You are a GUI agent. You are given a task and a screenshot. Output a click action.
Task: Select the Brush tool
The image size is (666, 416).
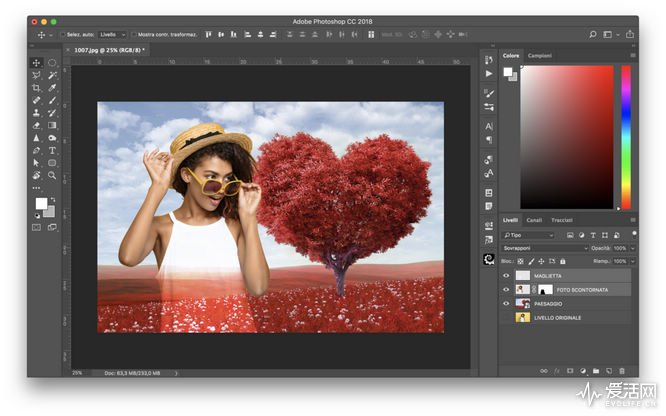tap(52, 100)
